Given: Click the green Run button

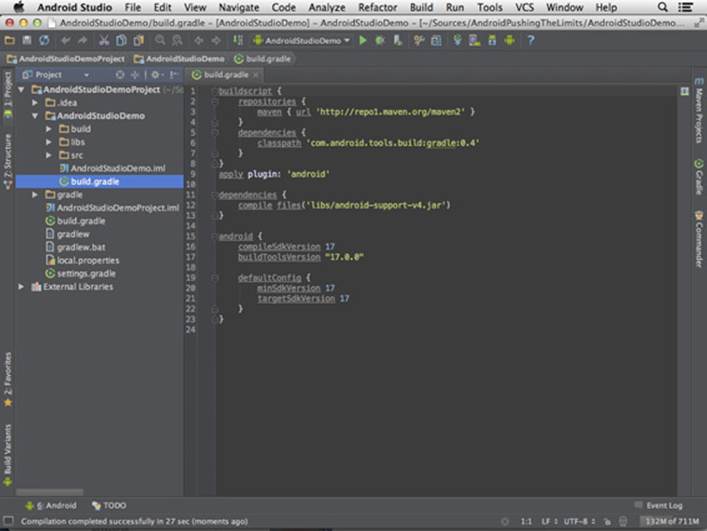Looking at the screenshot, I should (363, 41).
